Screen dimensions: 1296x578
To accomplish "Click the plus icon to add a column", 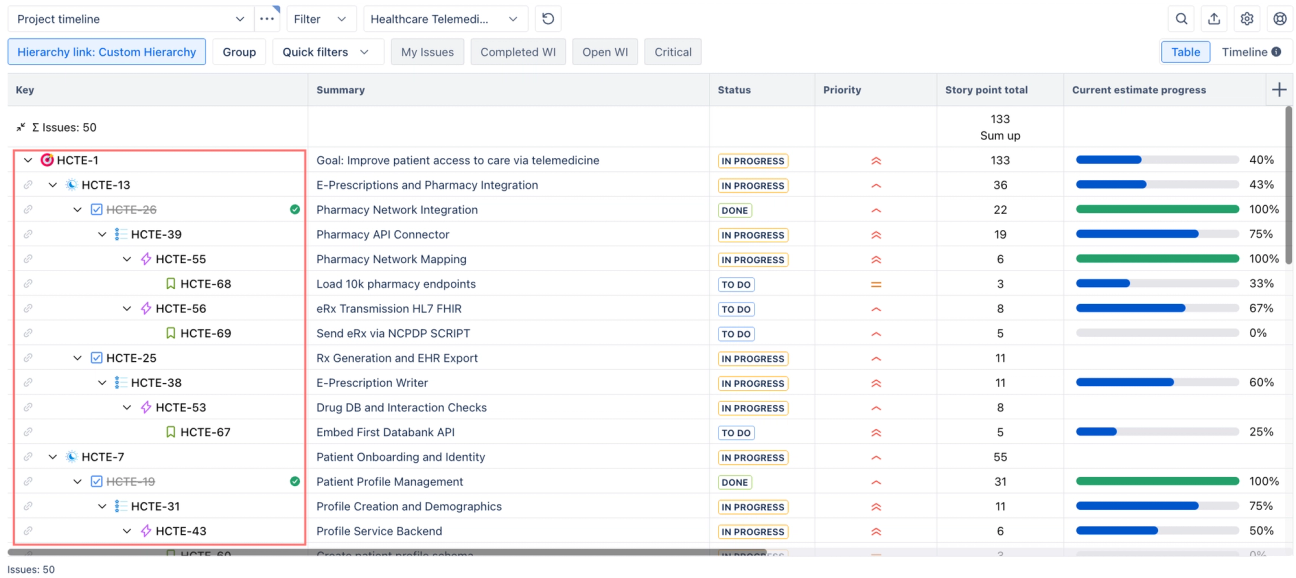I will pyautogui.click(x=1279, y=89).
